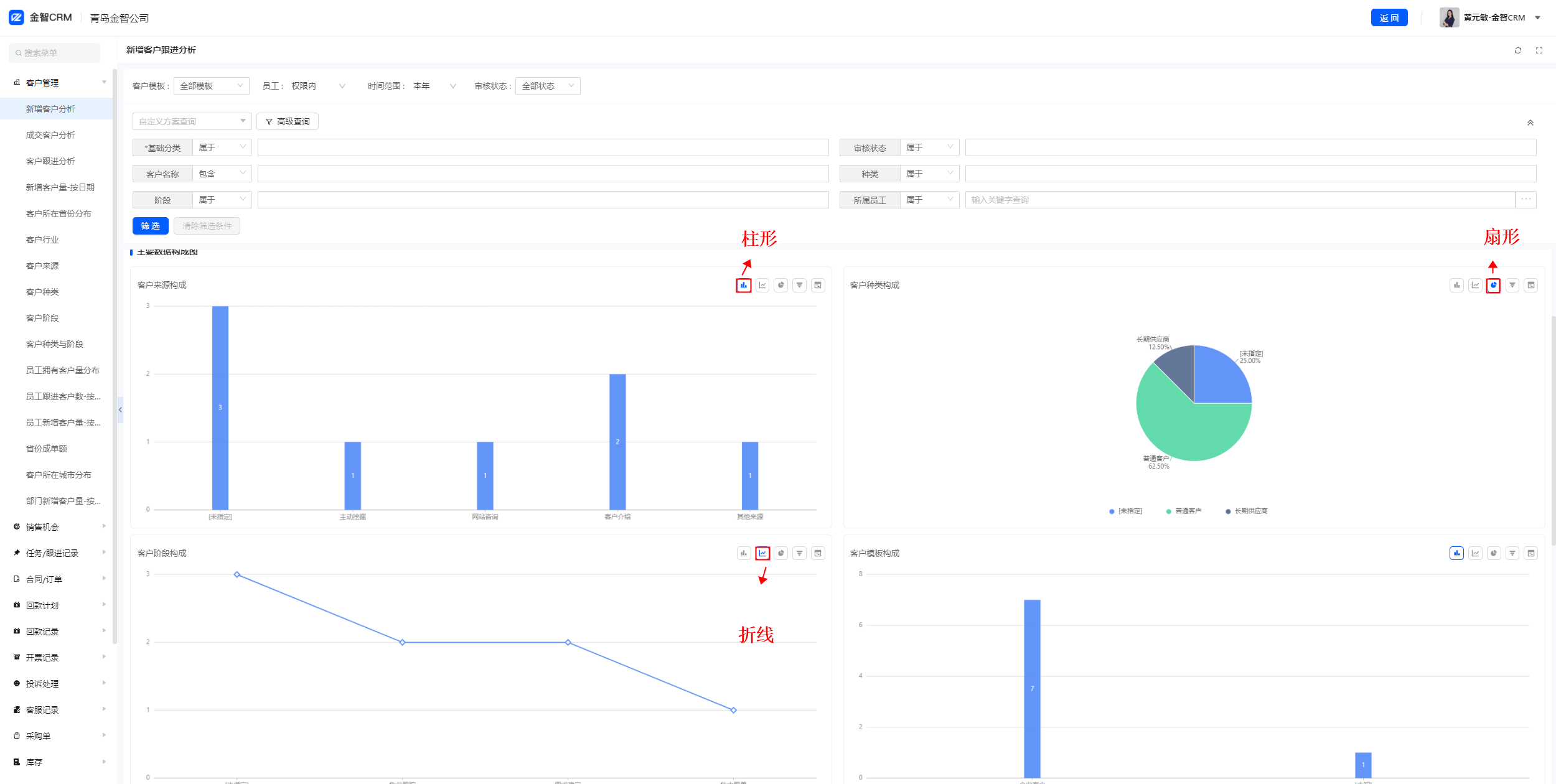Collapse the left sidebar with arrow handle
Screen dimensions: 1556x784
click(120, 409)
